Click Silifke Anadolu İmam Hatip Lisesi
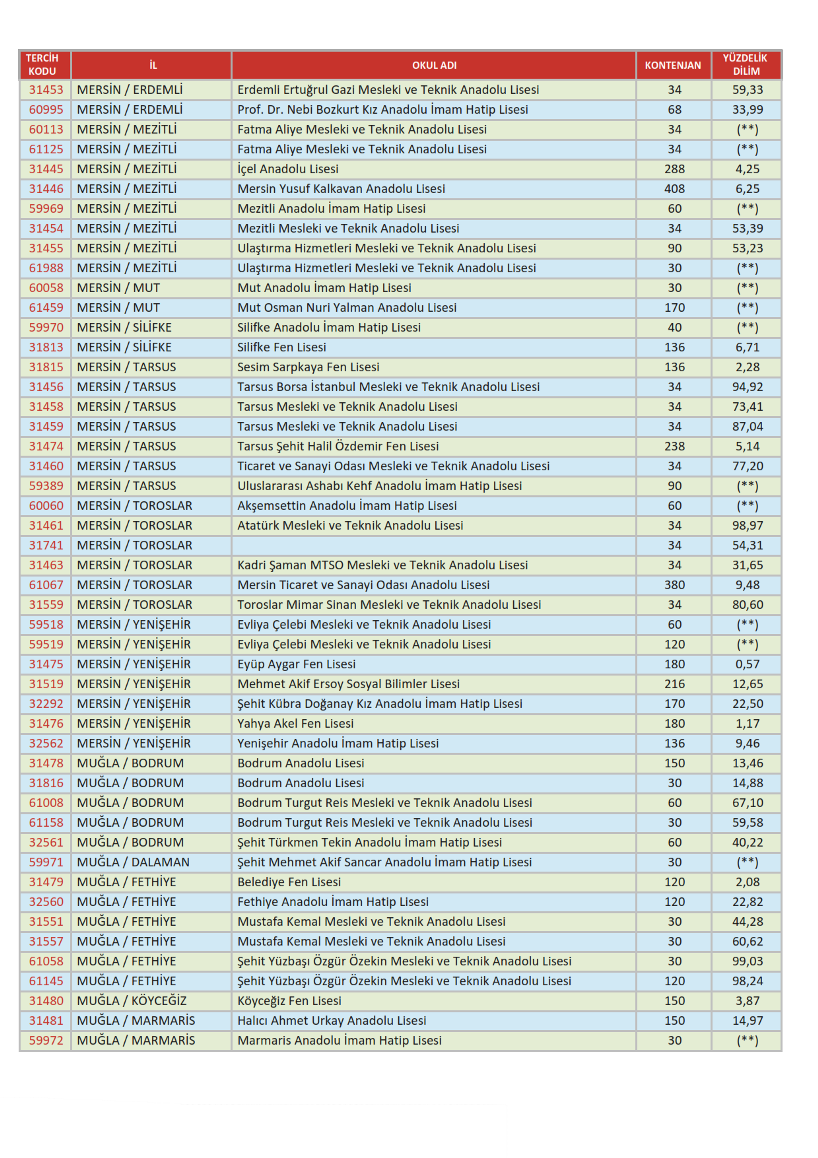This screenshot has width=818, height=1158. coord(329,328)
